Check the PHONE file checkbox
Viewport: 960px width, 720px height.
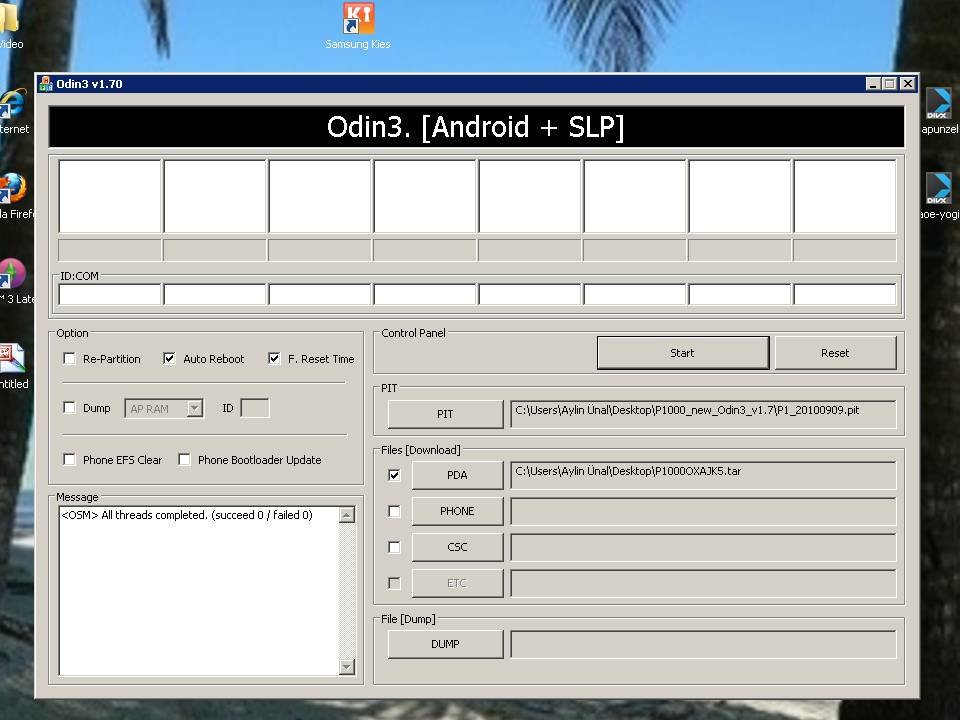(x=394, y=511)
